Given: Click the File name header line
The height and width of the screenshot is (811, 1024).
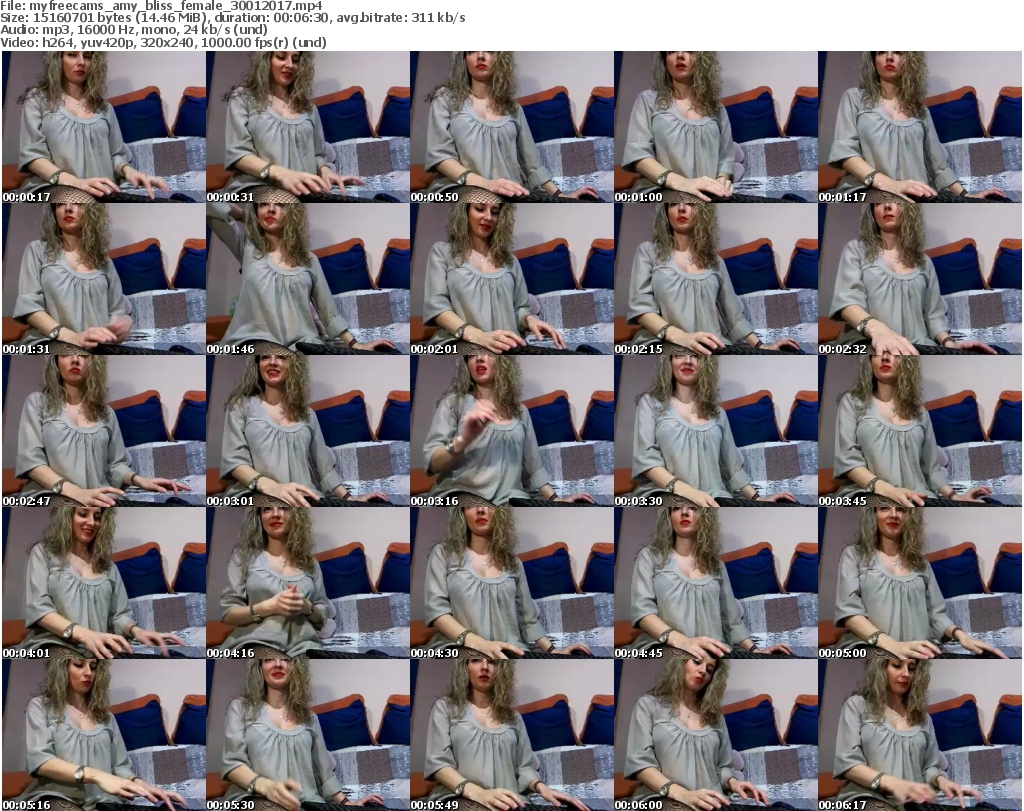Looking at the screenshot, I should [161, 6].
